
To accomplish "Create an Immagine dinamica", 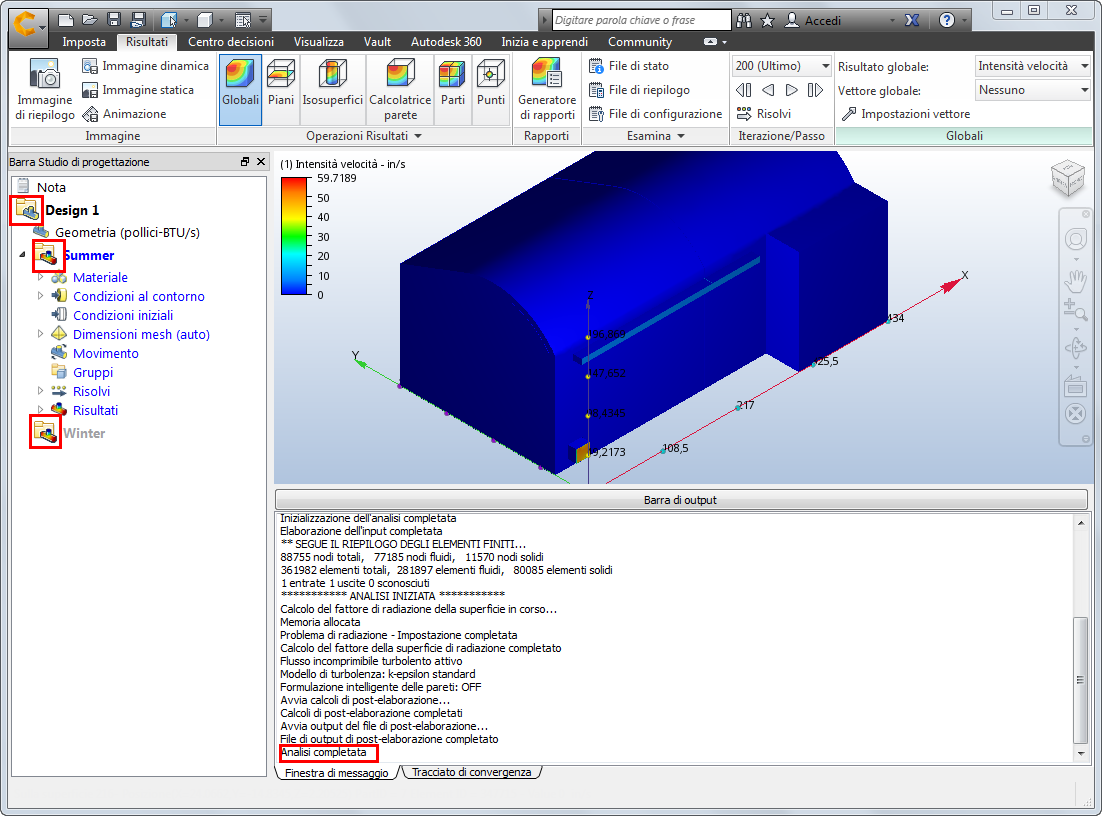I will pos(145,66).
